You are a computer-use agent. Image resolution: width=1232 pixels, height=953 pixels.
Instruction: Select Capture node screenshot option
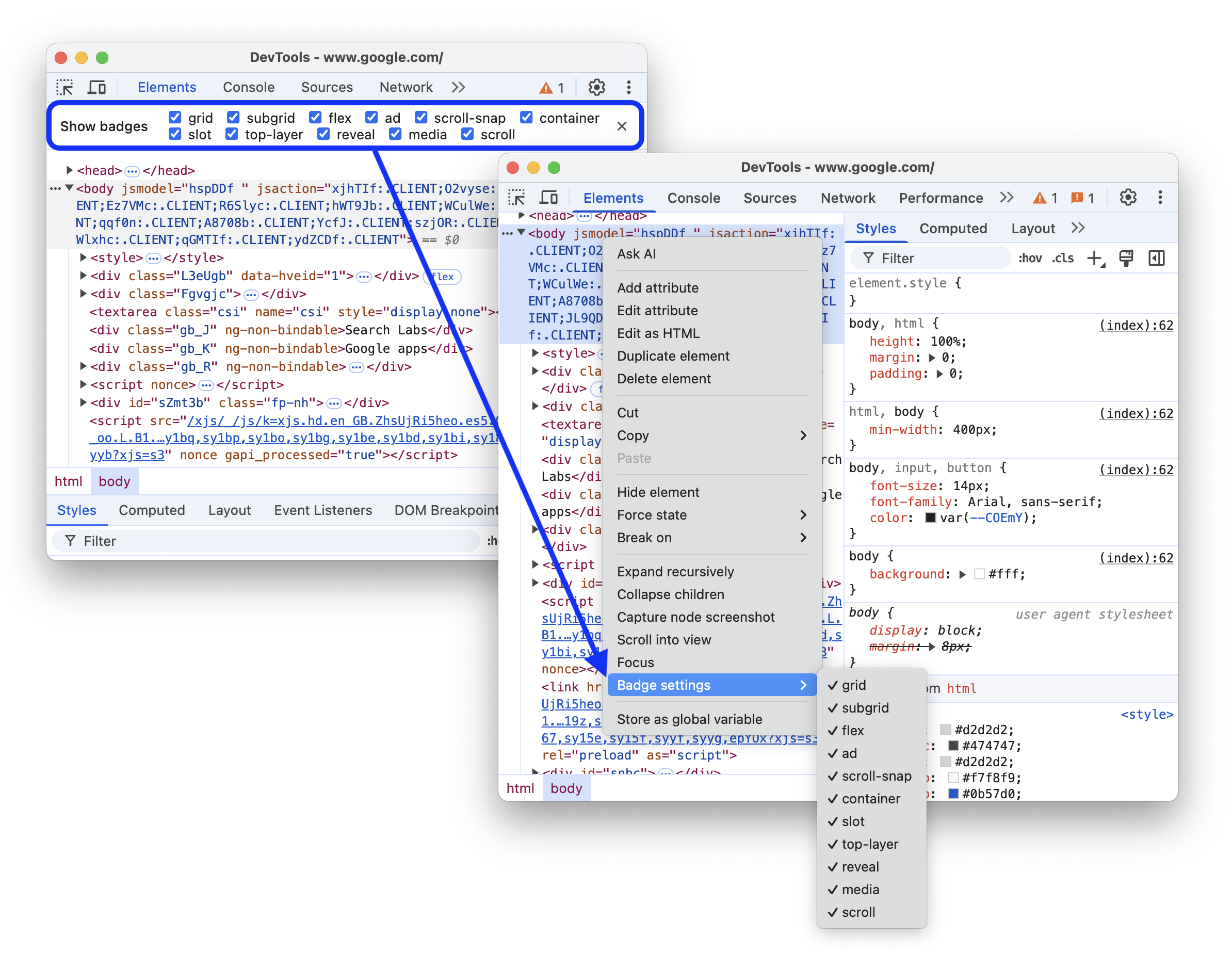[697, 617]
